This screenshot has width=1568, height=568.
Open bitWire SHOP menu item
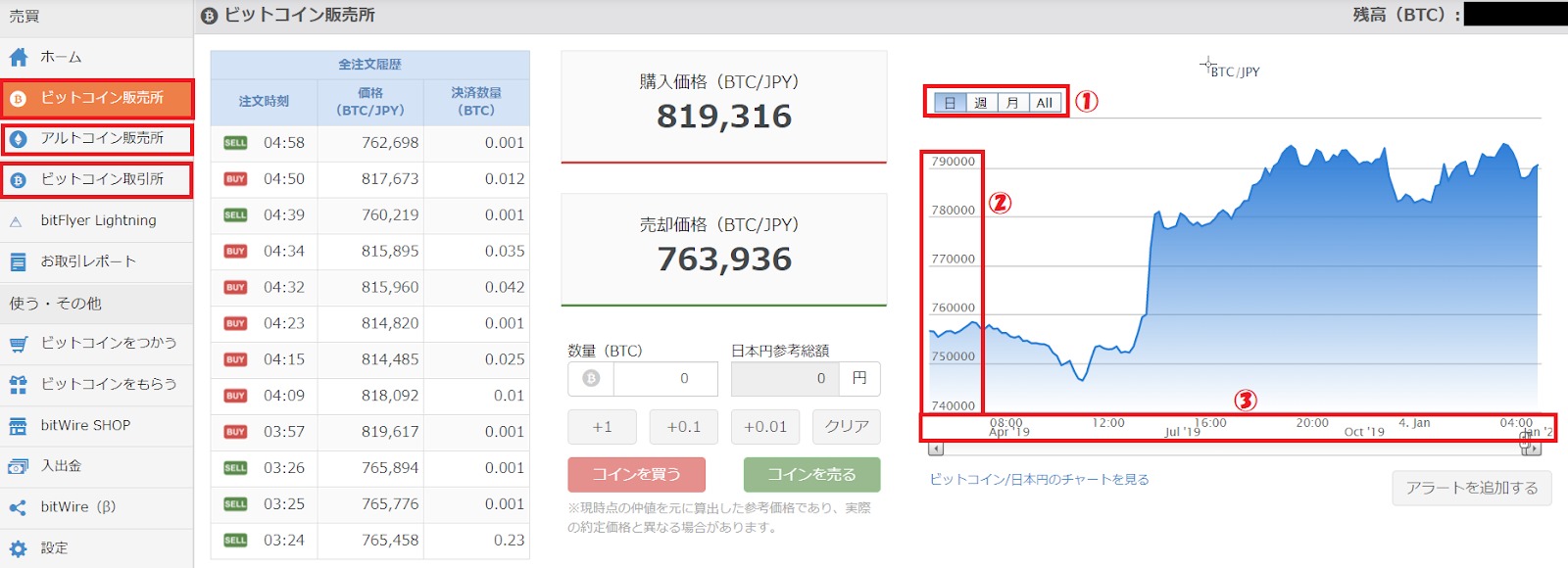(96, 425)
